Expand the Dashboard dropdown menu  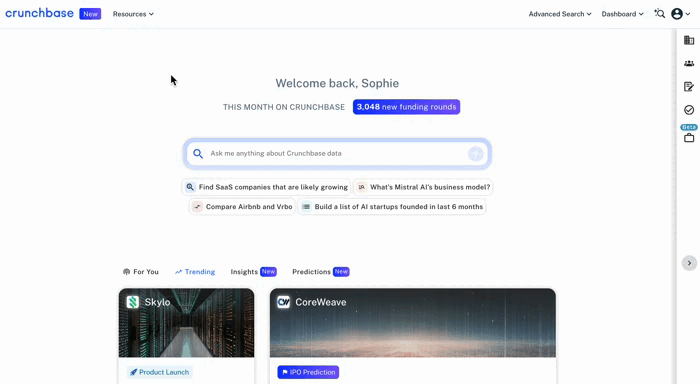click(622, 14)
